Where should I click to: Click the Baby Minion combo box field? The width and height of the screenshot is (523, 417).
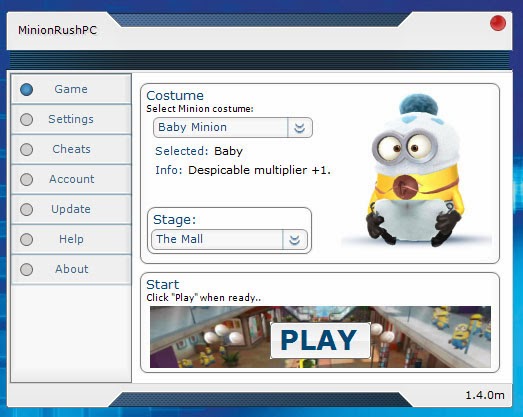tap(233, 127)
